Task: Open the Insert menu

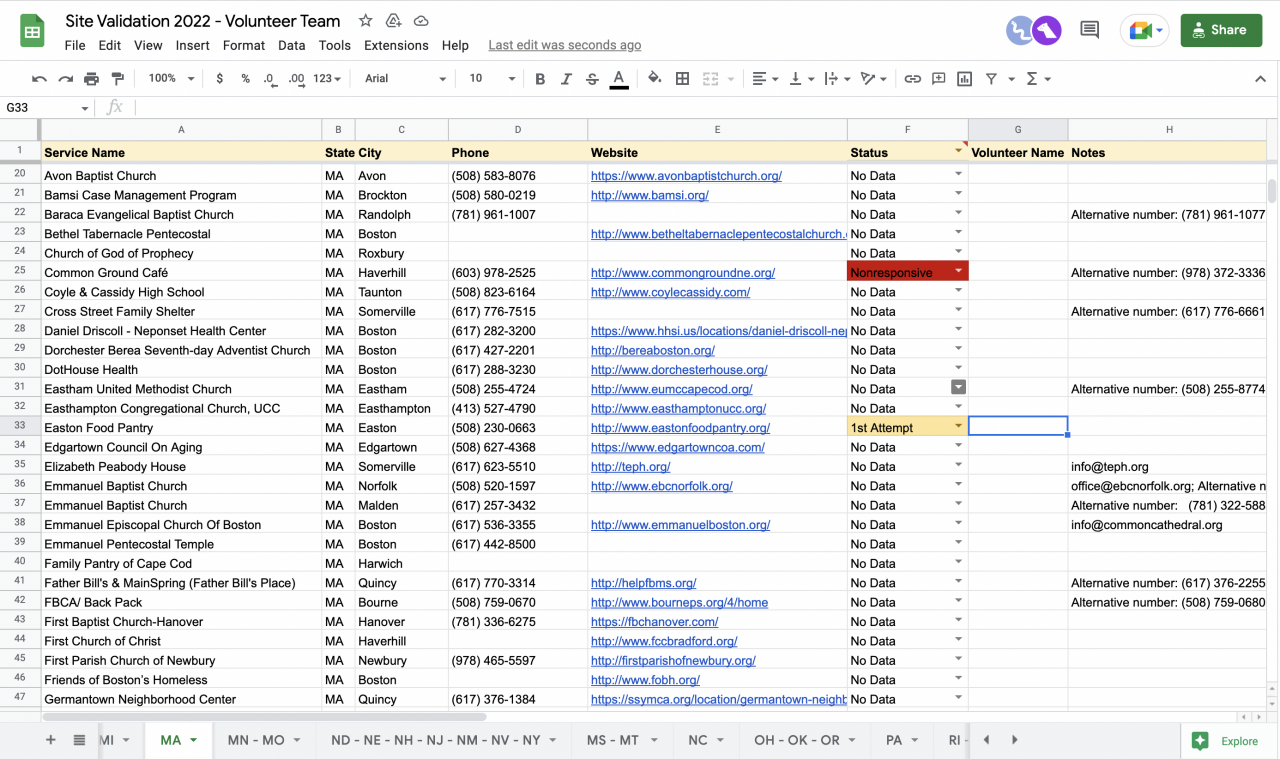Action: 192,45
